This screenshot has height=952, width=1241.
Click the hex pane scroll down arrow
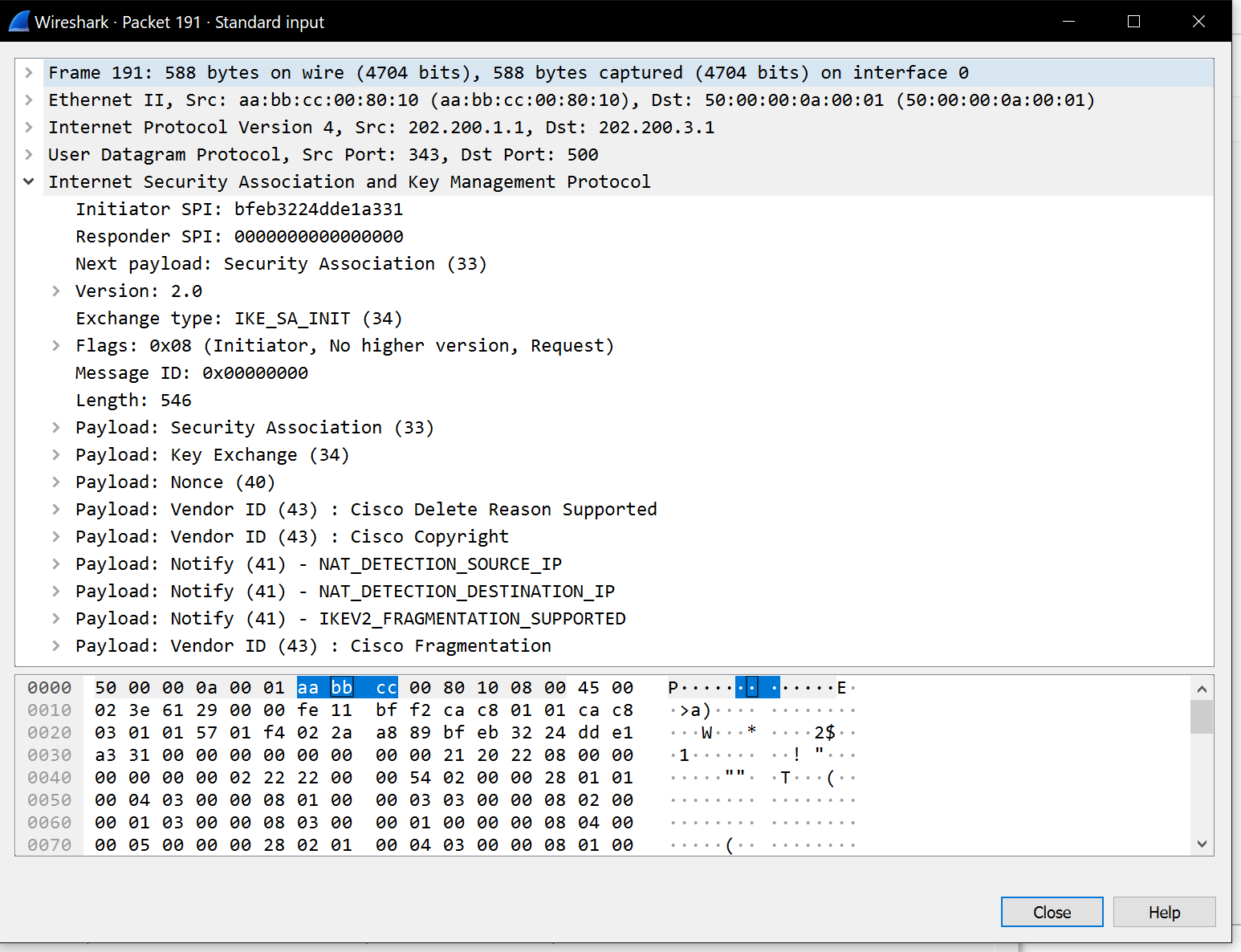pos(1202,844)
